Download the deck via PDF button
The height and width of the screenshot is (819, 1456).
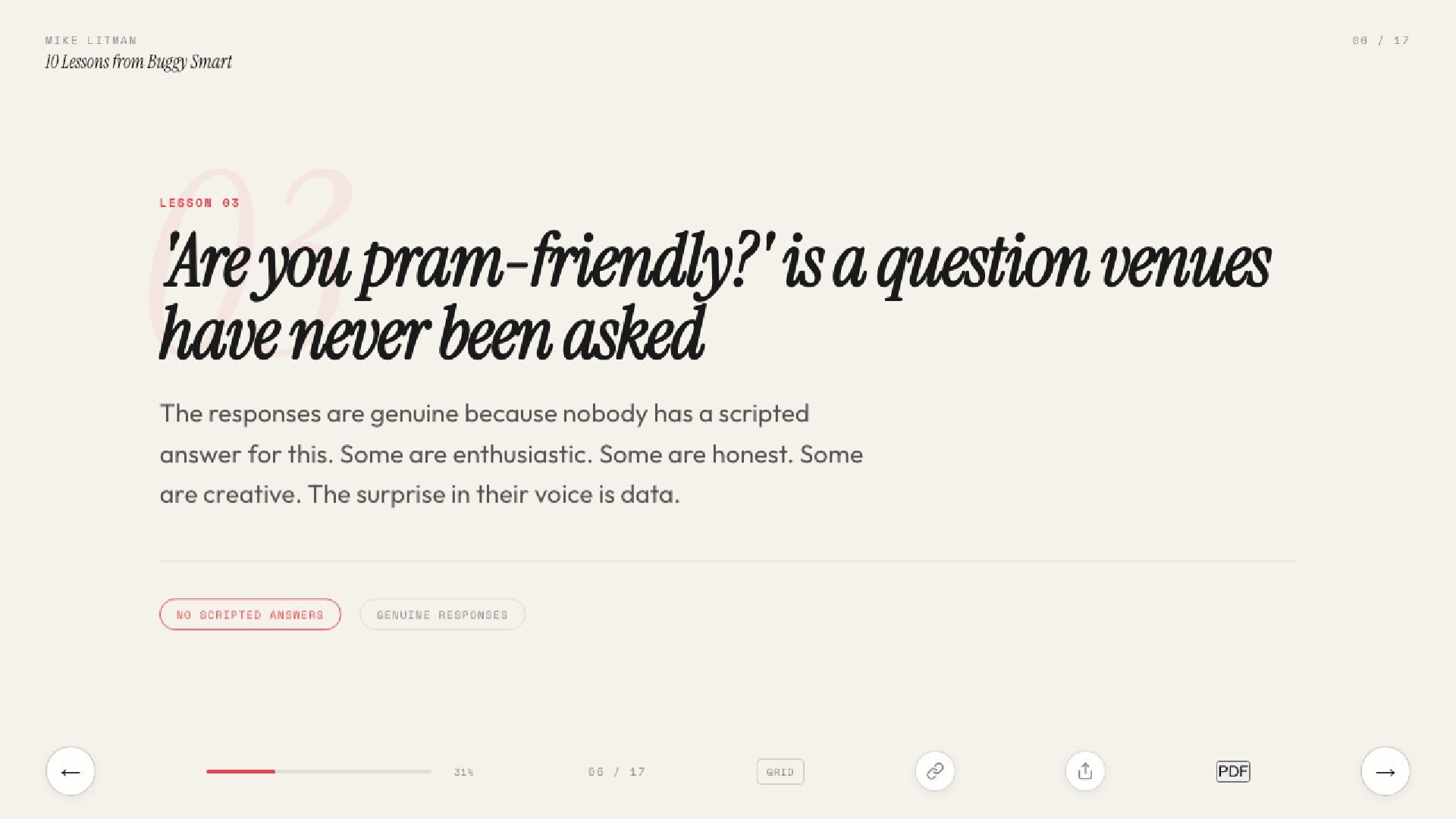[1232, 771]
